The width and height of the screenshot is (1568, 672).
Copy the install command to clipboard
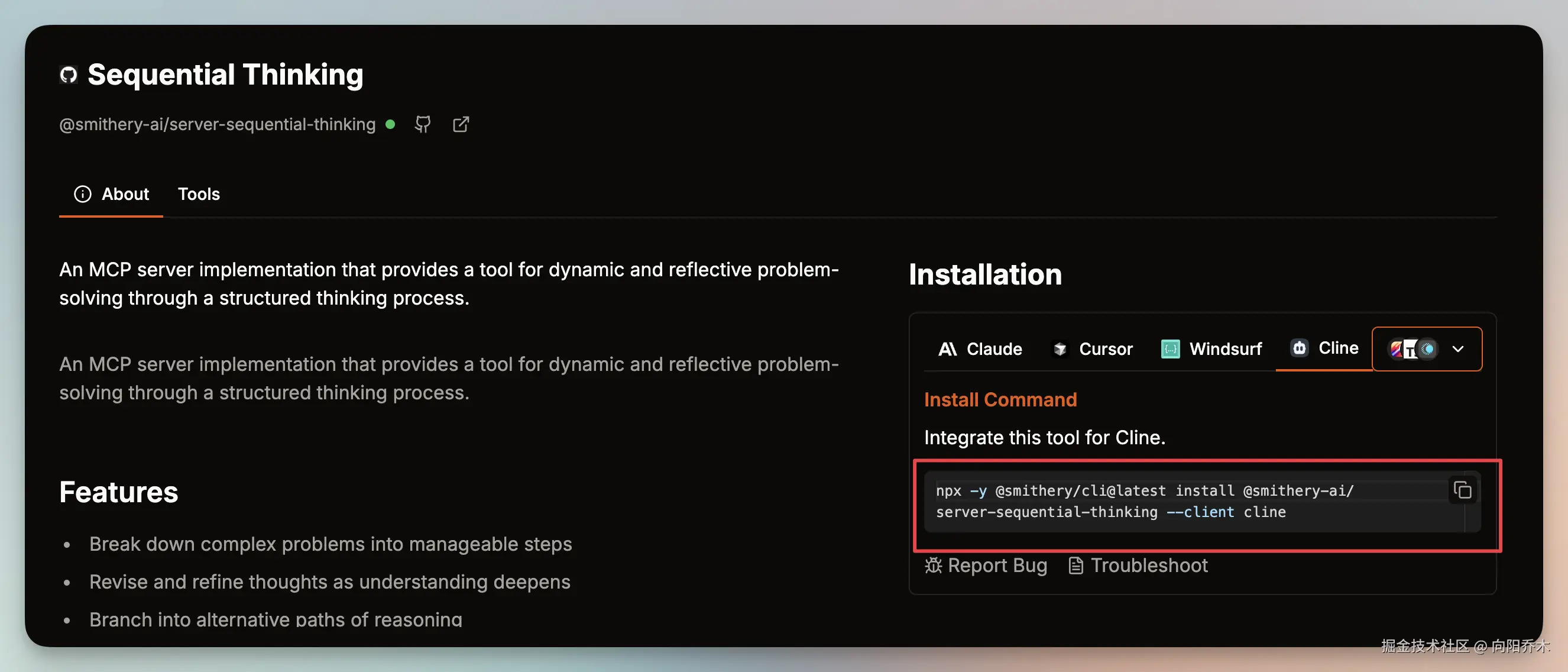[1462, 490]
